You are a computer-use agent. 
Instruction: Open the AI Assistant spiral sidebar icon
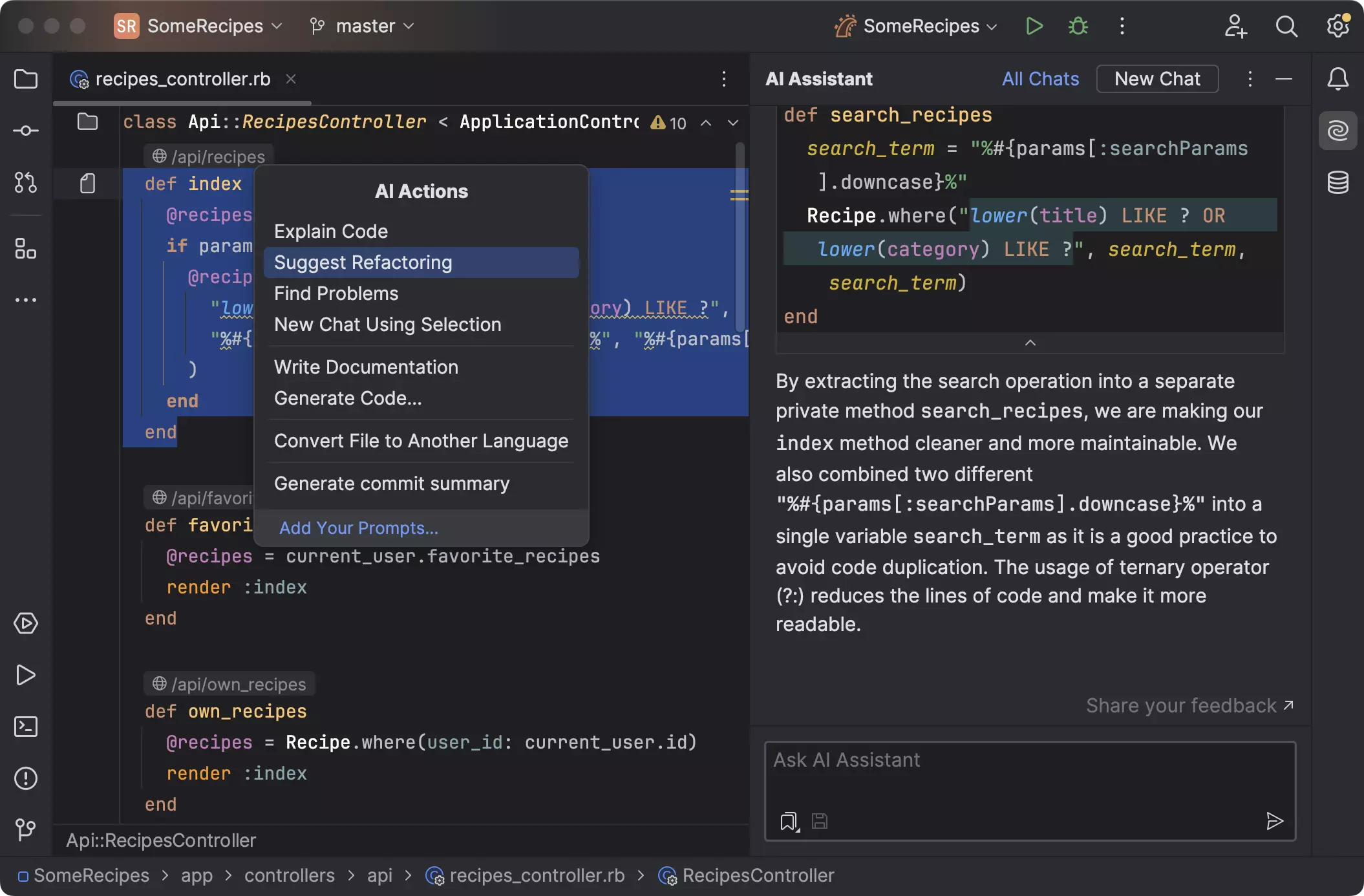point(1337,131)
